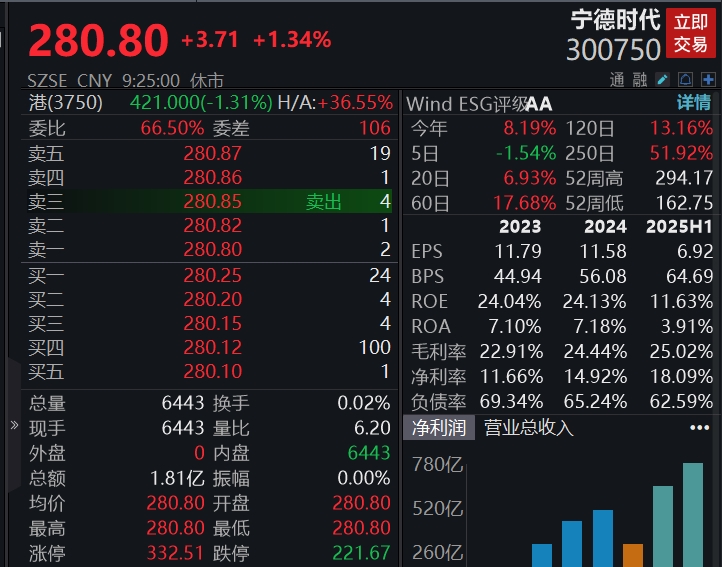Switch to the 净利润 tab

coord(439,427)
